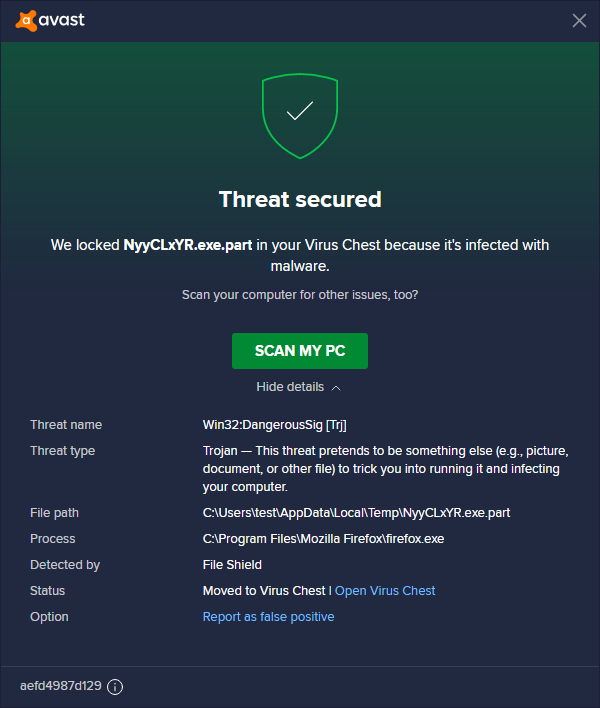600x708 pixels.
Task: Click the Moved to Virus Chest status text
Action: click(x=264, y=591)
